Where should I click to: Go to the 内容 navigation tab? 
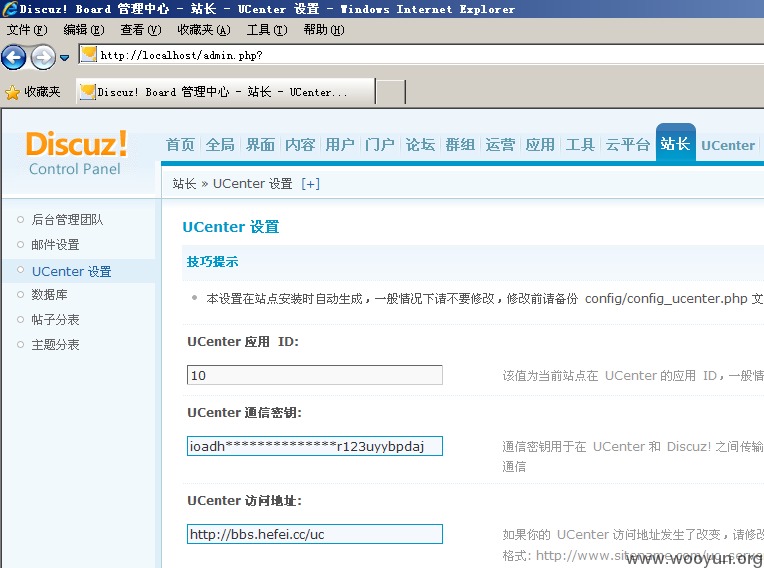300,145
